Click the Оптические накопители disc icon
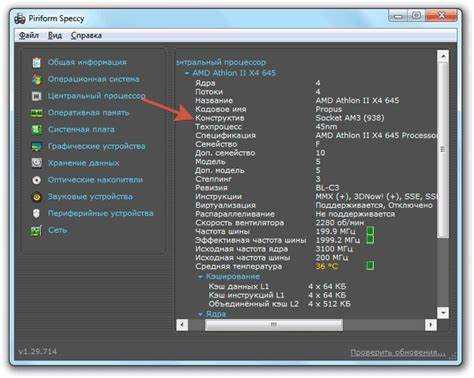The image size is (474, 378). [36, 180]
